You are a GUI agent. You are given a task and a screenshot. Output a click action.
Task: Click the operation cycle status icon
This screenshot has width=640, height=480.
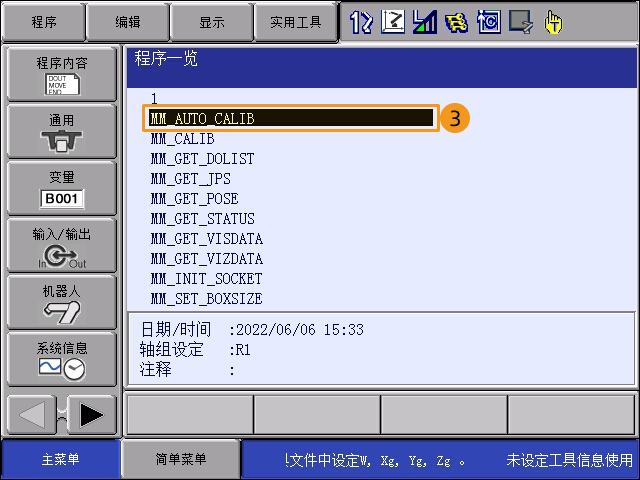489,22
